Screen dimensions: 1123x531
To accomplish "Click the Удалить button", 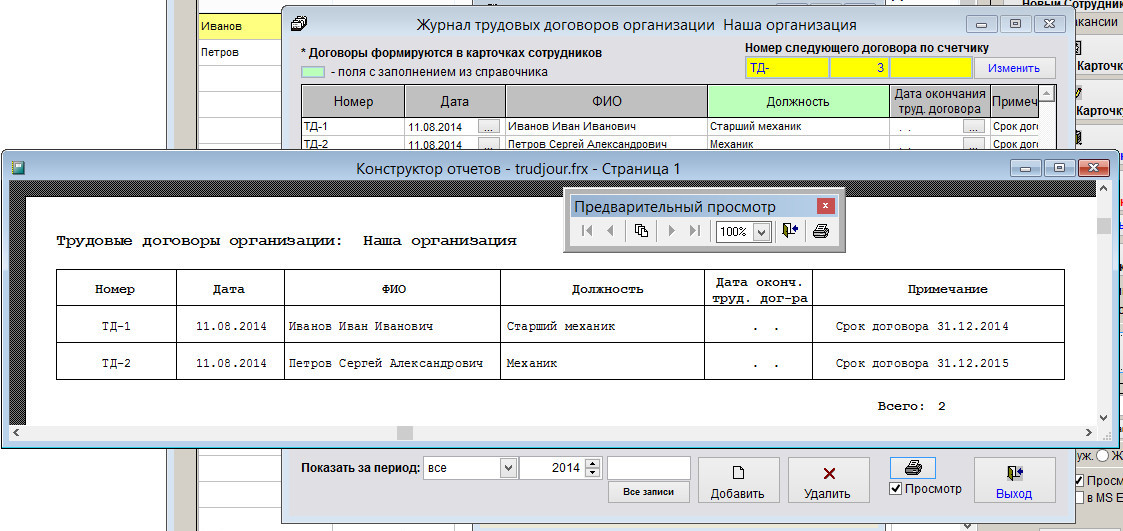I will click(828, 480).
